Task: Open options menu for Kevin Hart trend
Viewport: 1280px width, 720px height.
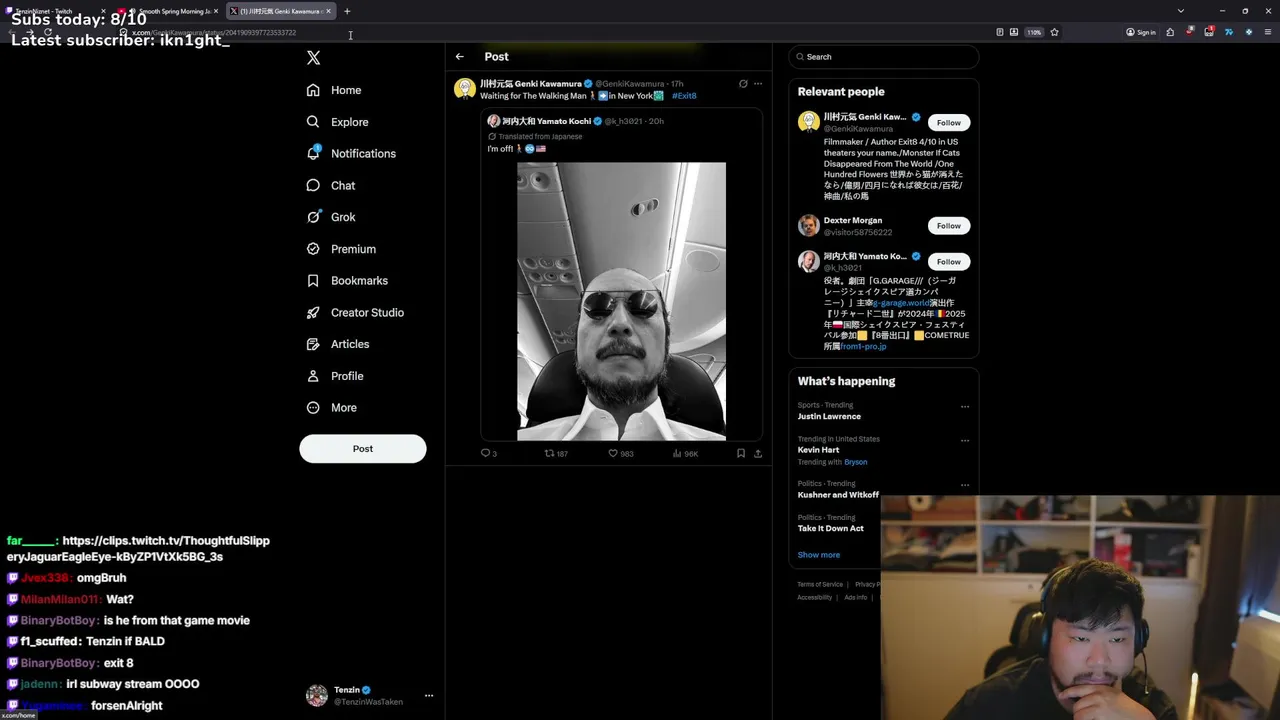Action: (x=965, y=441)
